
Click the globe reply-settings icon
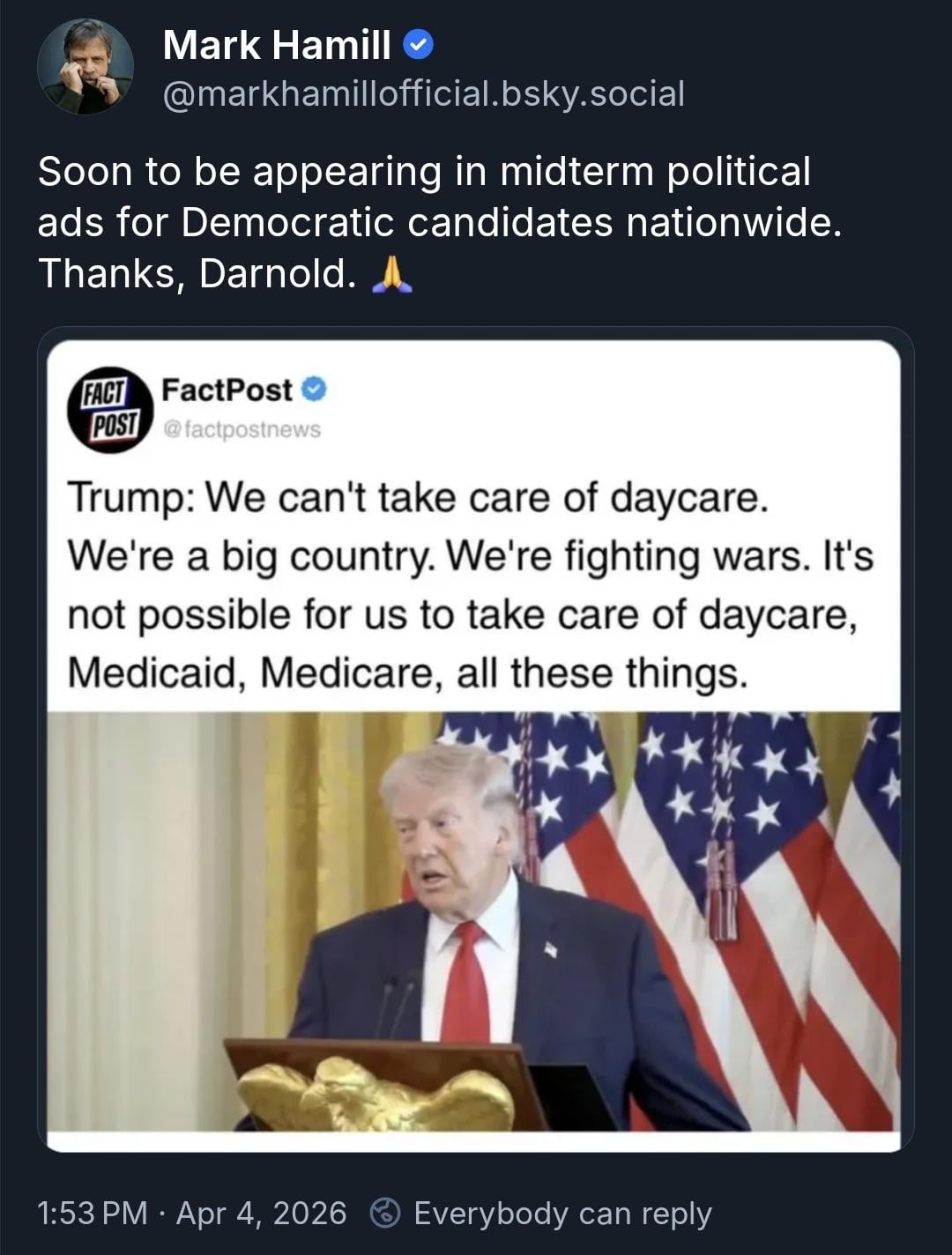(384, 1214)
